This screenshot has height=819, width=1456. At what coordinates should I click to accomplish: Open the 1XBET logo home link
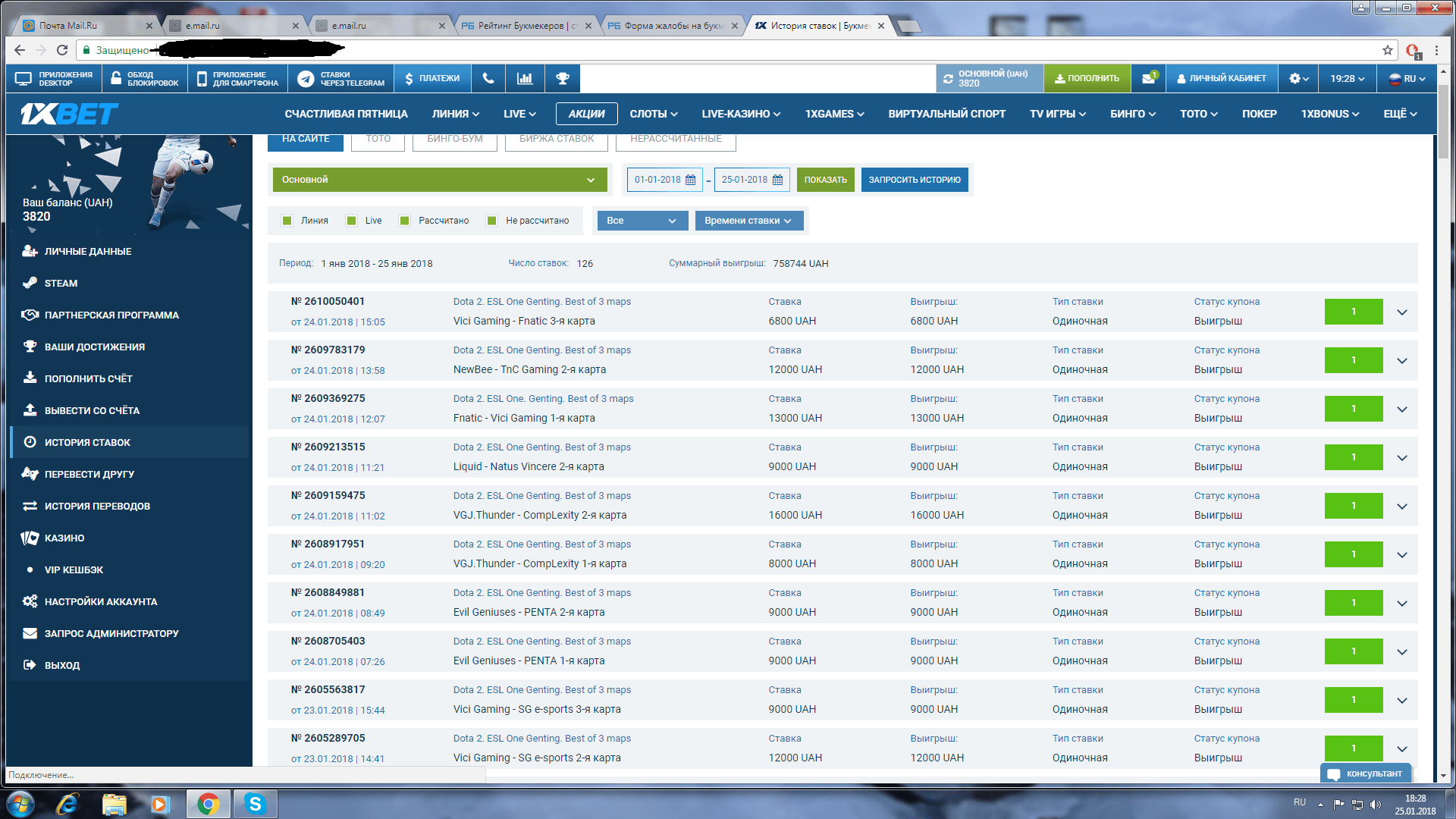click(x=69, y=114)
